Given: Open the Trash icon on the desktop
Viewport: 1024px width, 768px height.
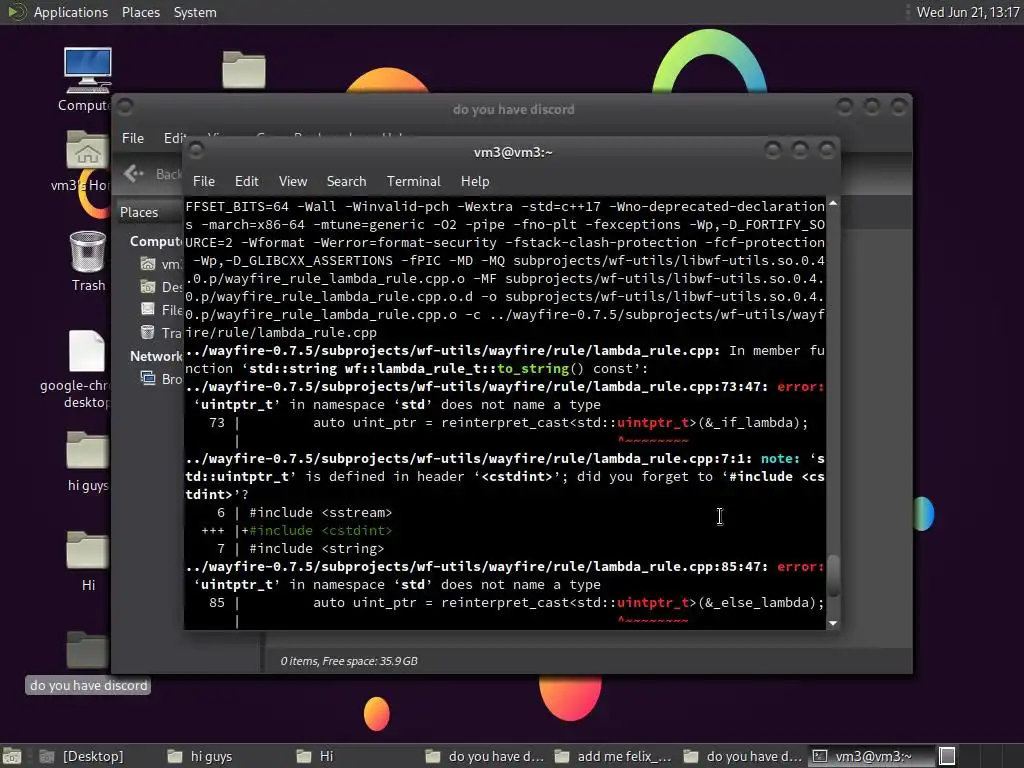Looking at the screenshot, I should [x=88, y=251].
